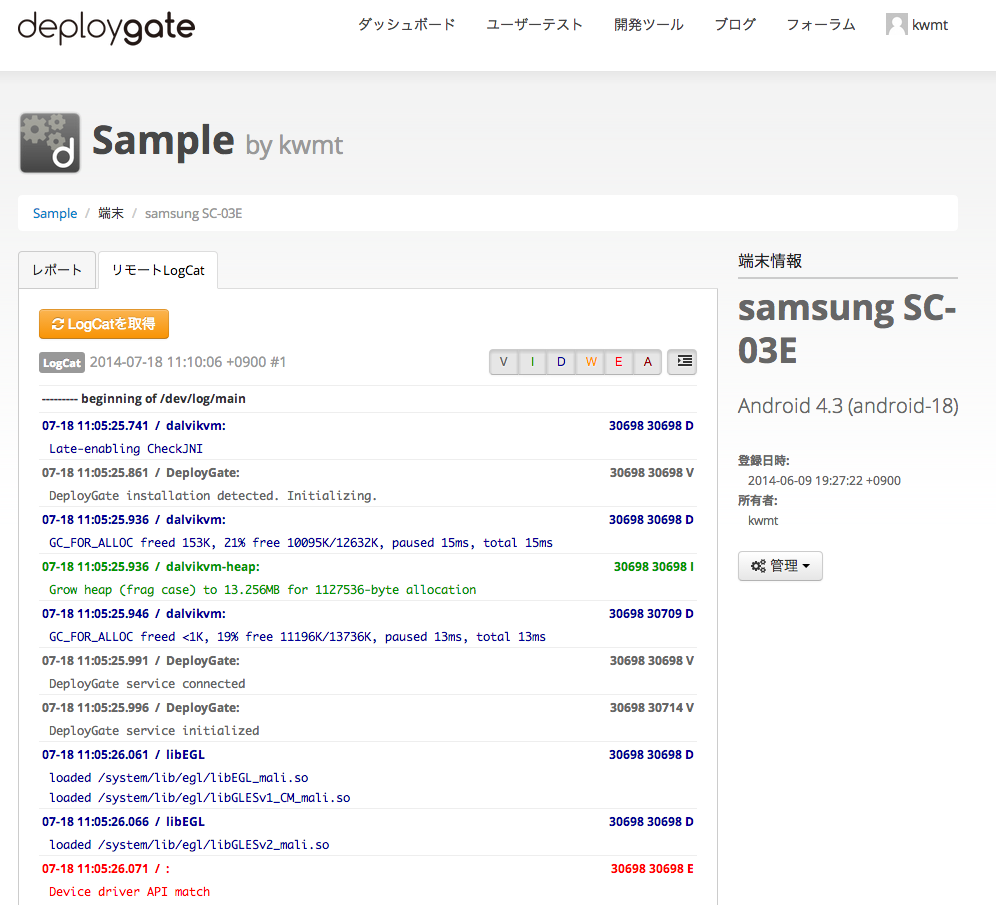Click PID text '30698 30698 E'
Viewport: 996px width, 905px height.
point(652,869)
